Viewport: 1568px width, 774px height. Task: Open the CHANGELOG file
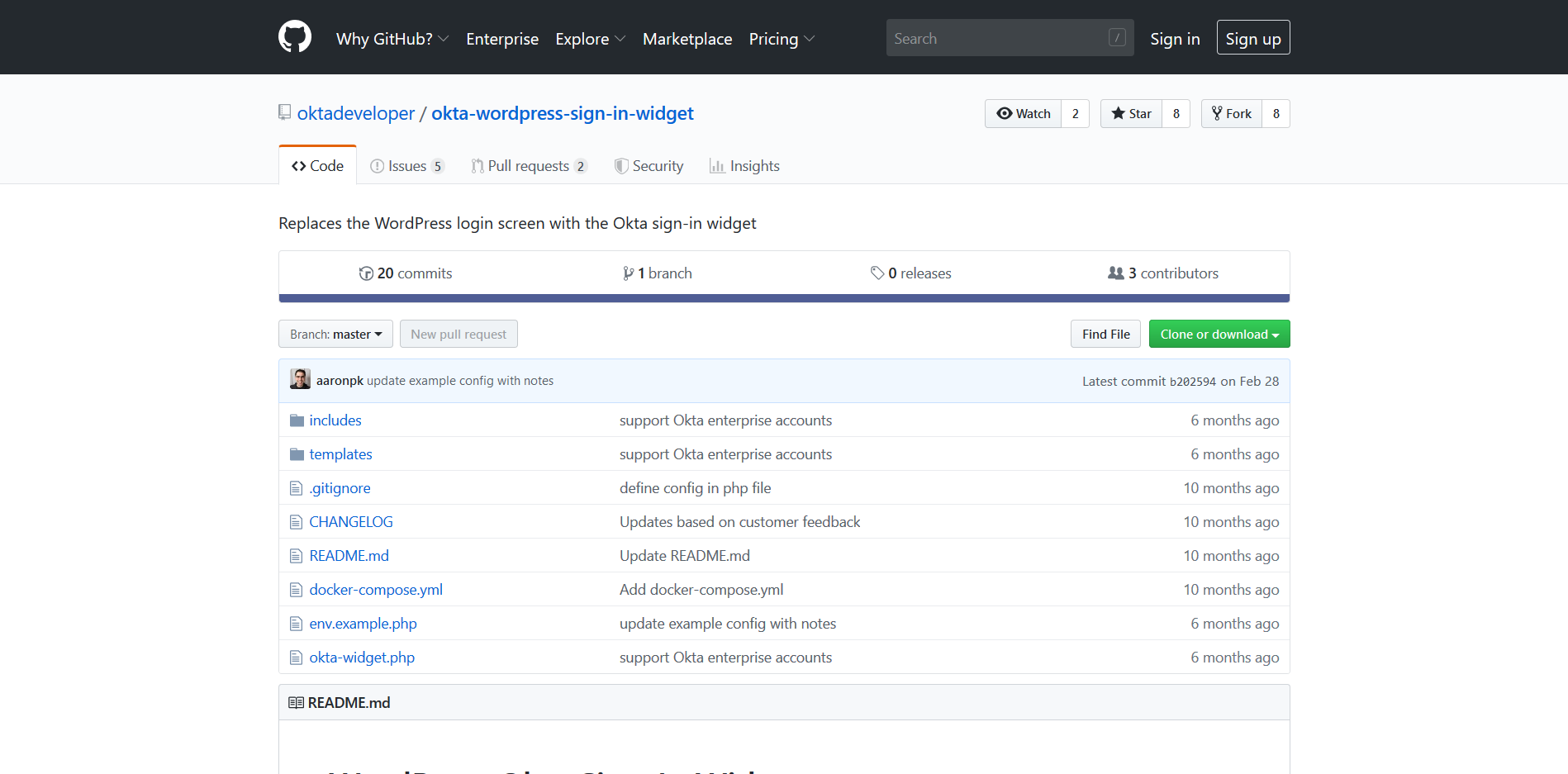(x=351, y=522)
